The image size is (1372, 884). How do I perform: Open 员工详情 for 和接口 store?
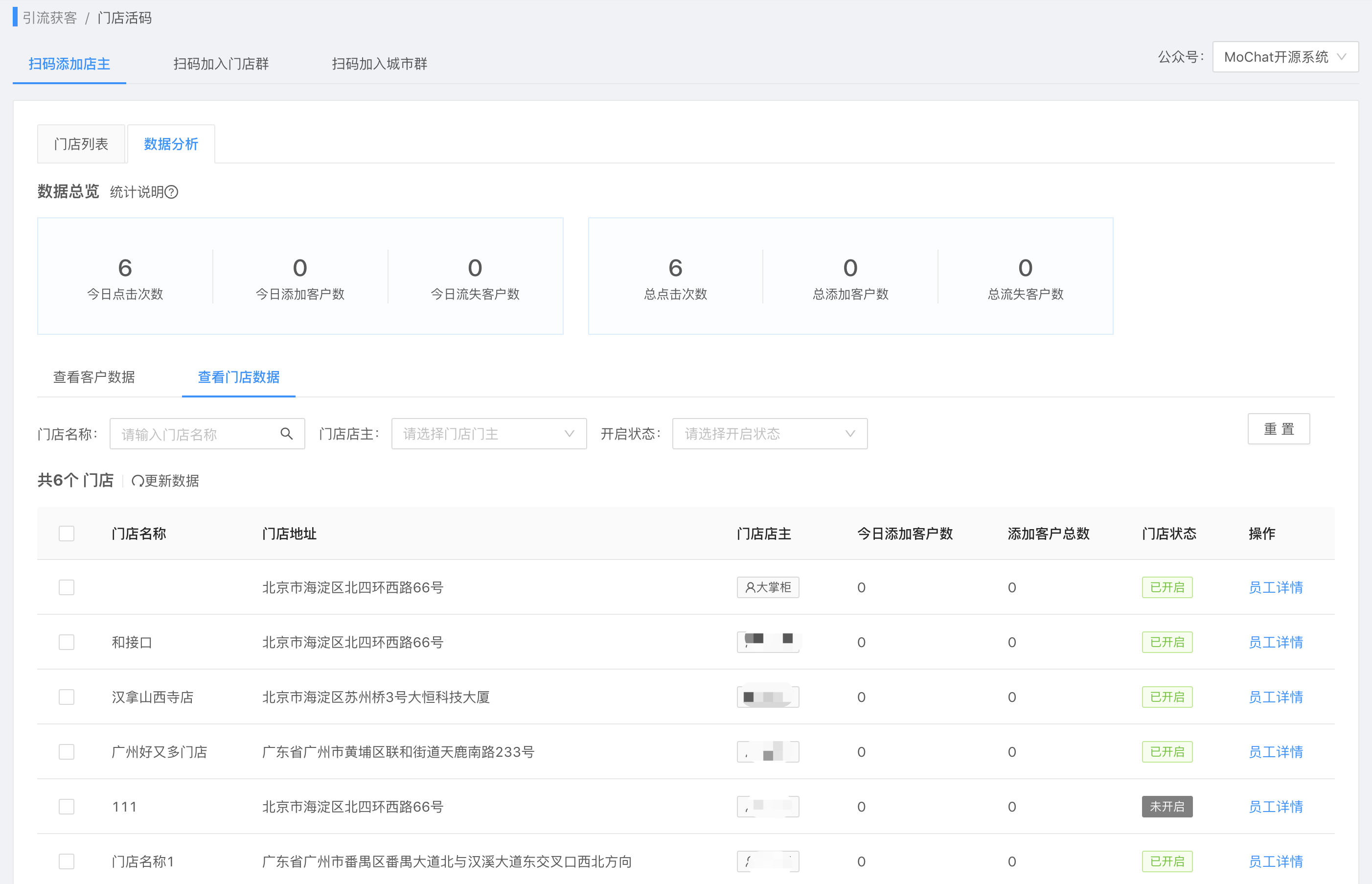pos(1276,642)
